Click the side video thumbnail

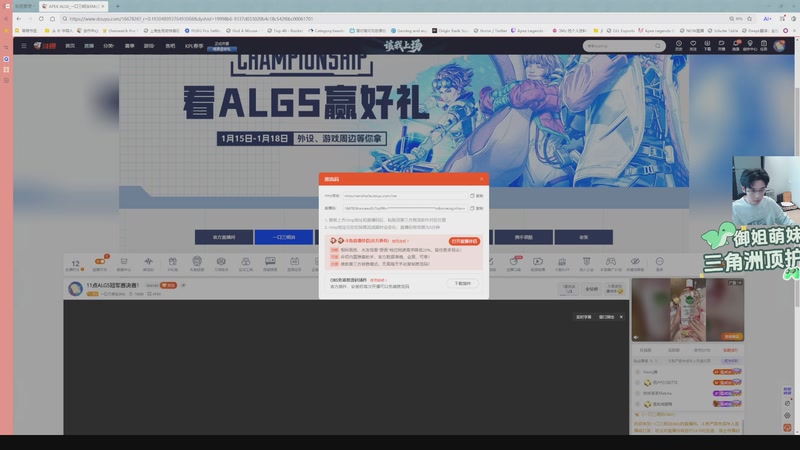tap(688, 310)
